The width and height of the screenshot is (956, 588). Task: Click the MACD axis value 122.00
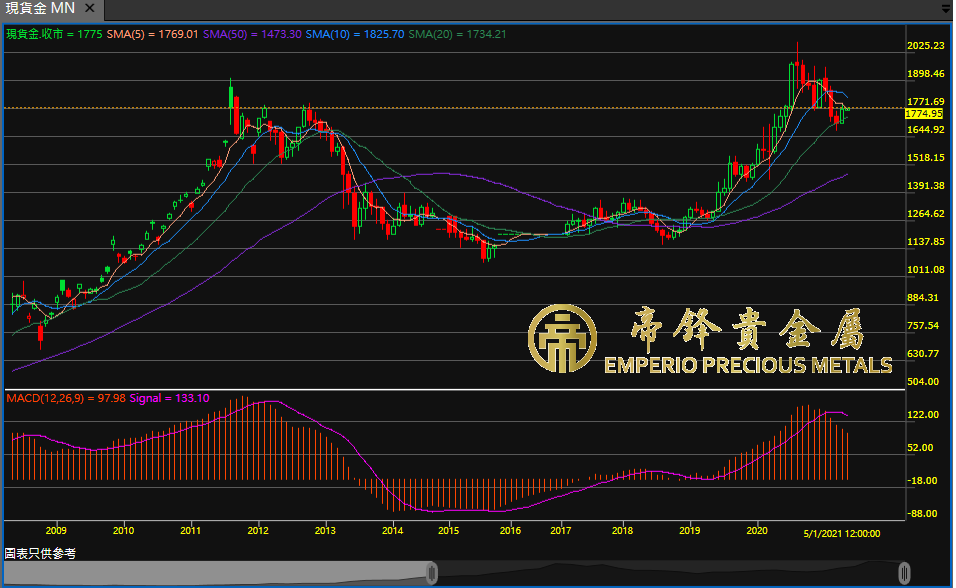923,415
